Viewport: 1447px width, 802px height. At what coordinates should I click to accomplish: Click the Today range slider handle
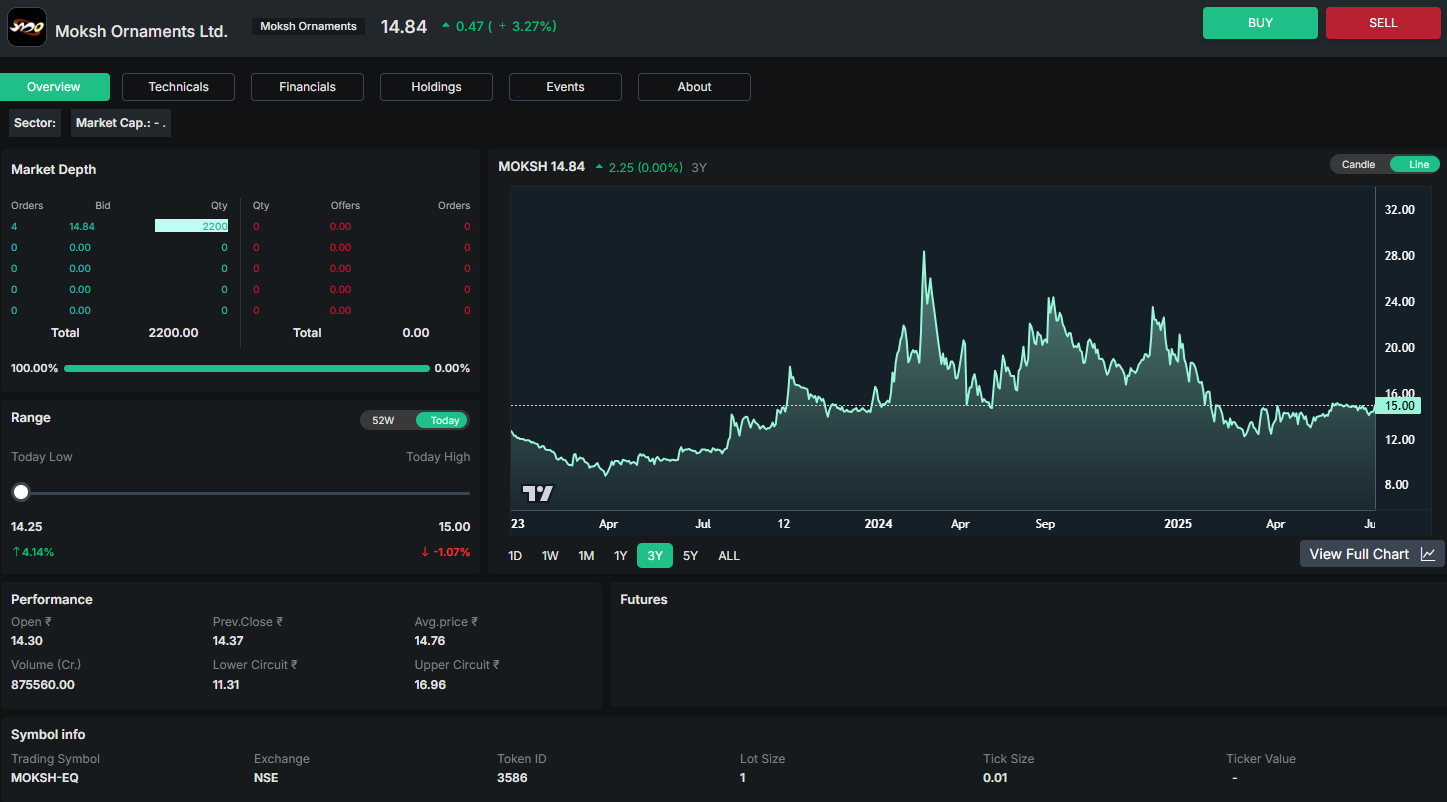pos(21,492)
